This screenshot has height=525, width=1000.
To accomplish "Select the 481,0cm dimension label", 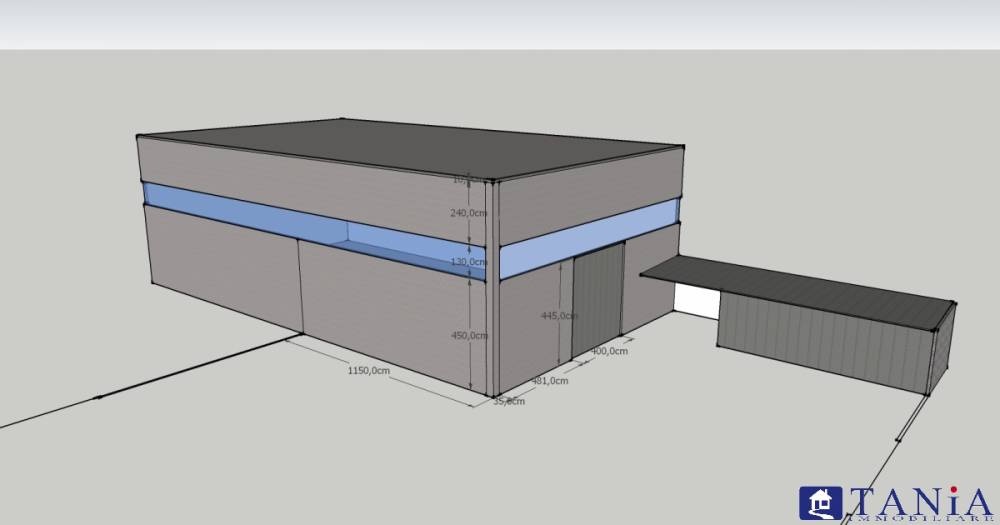I will [549, 380].
